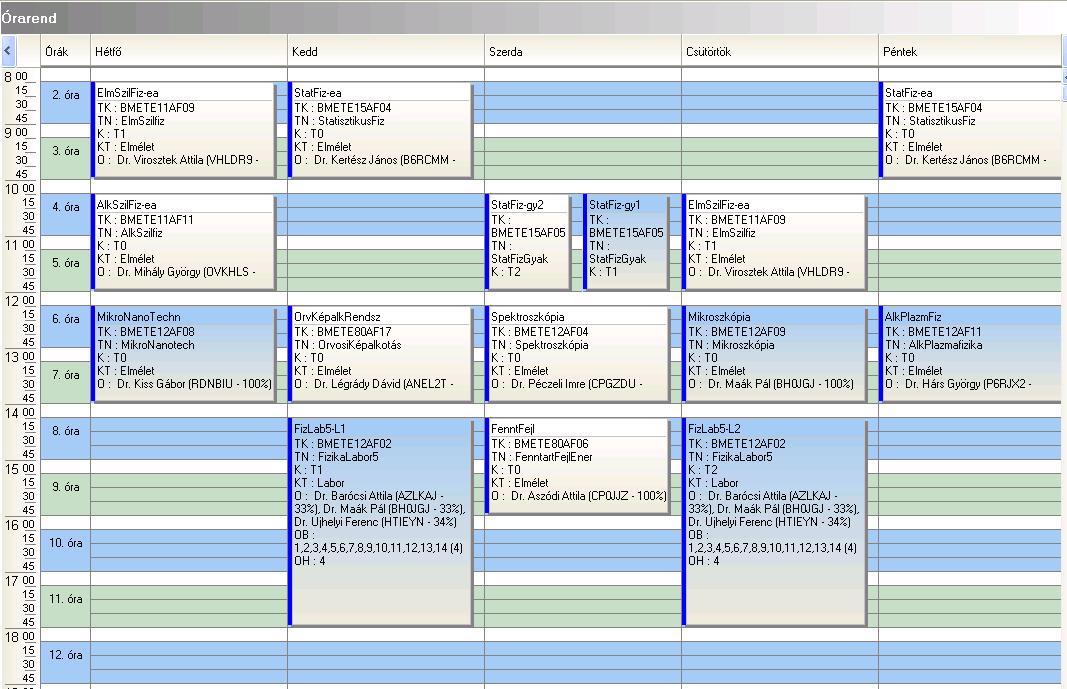
Task: Click the '4. óra' time slot label
Action: click(x=65, y=207)
